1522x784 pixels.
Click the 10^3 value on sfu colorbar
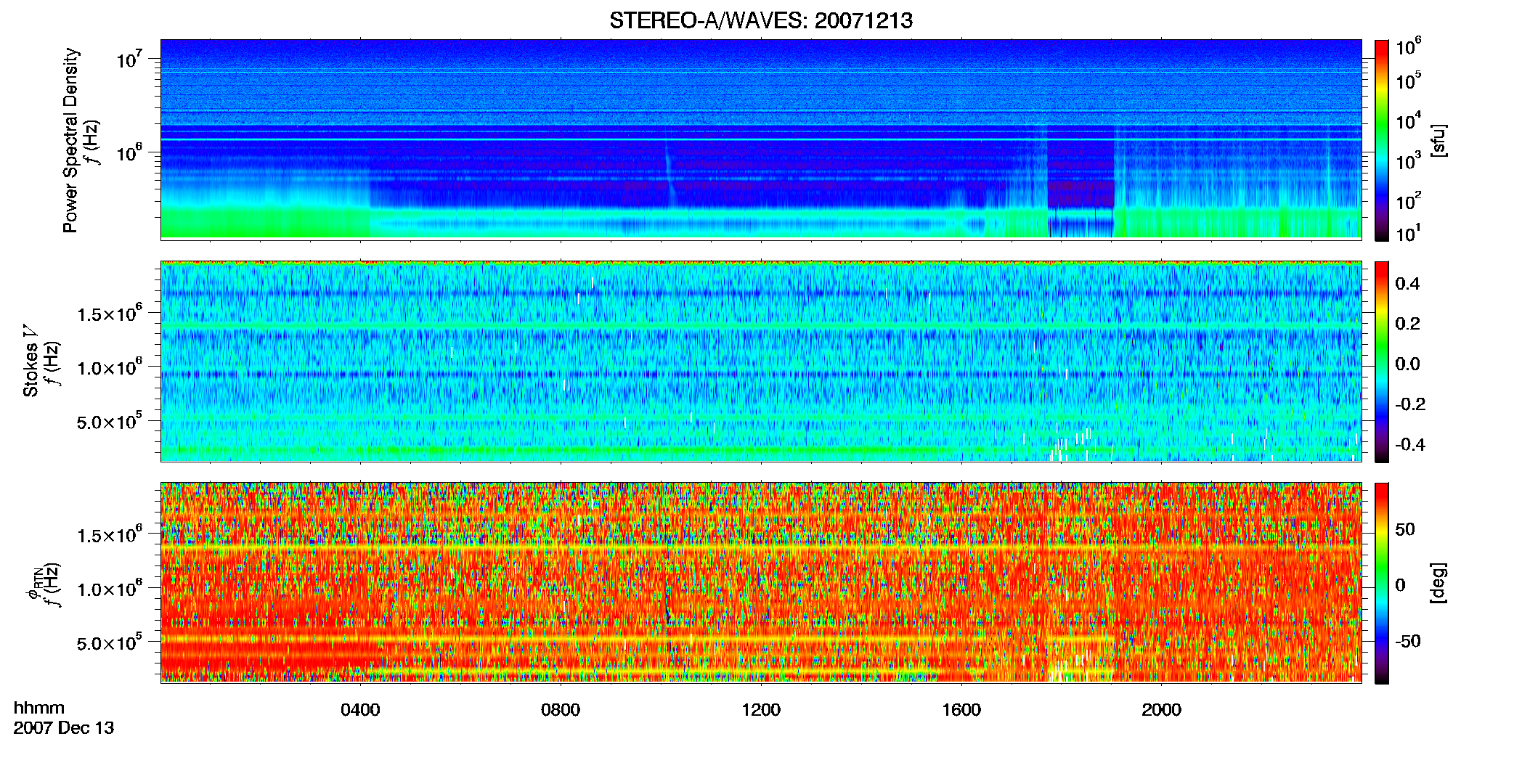[1408, 160]
